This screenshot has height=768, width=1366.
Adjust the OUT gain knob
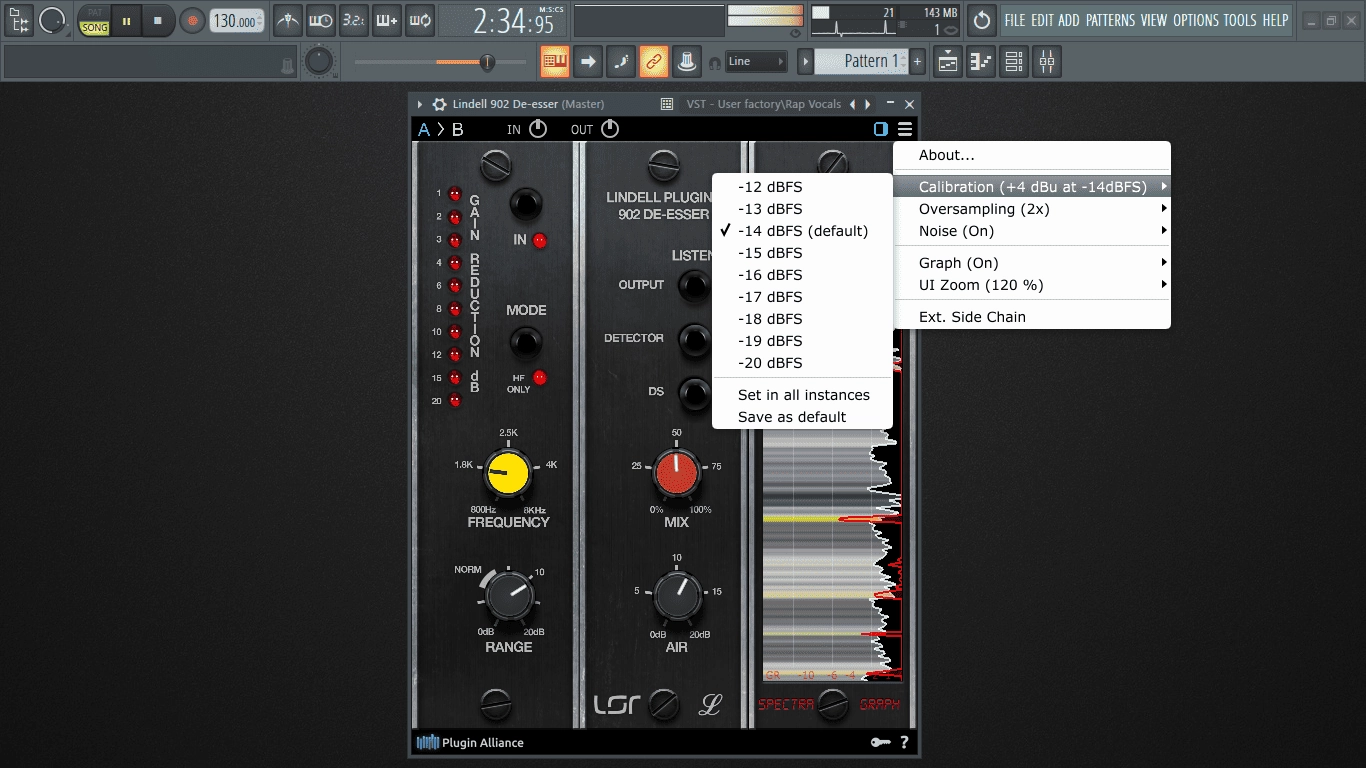click(x=609, y=129)
